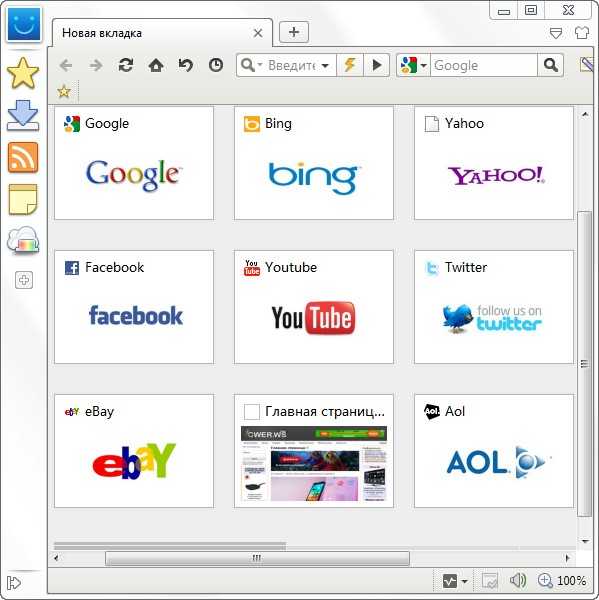Click the scroll right arrow
599x600 pixels.
coord(568,558)
